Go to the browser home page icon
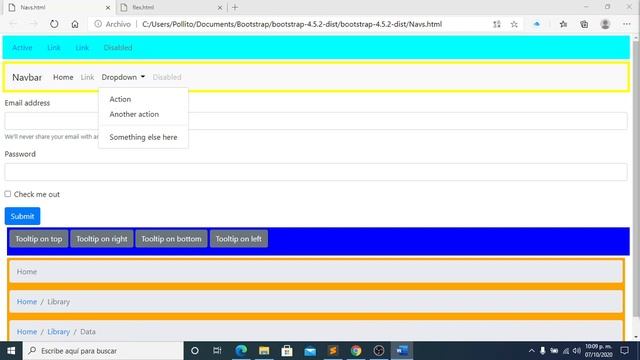The width and height of the screenshot is (640, 360). pyautogui.click(x=75, y=24)
